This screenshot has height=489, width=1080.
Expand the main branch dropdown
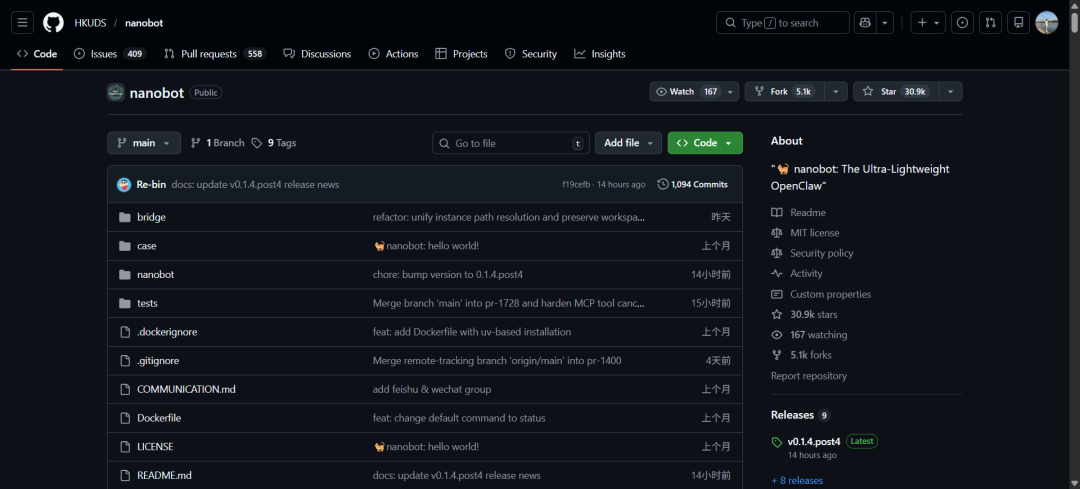(144, 143)
